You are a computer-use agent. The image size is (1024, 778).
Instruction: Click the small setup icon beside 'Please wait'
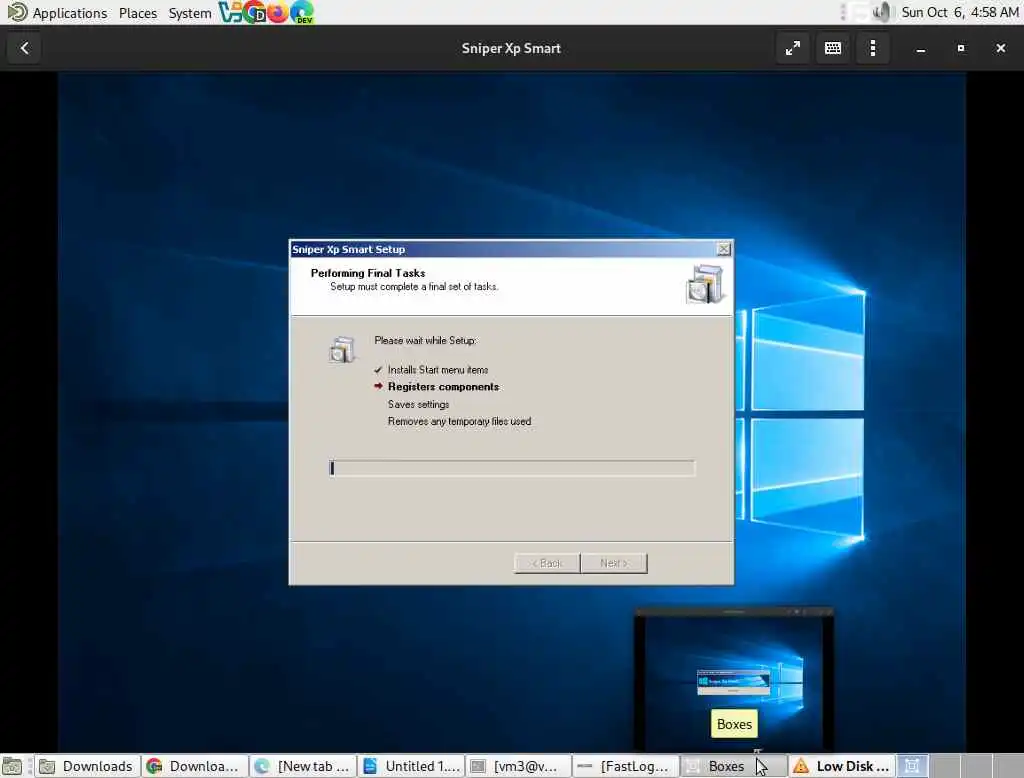(x=342, y=349)
